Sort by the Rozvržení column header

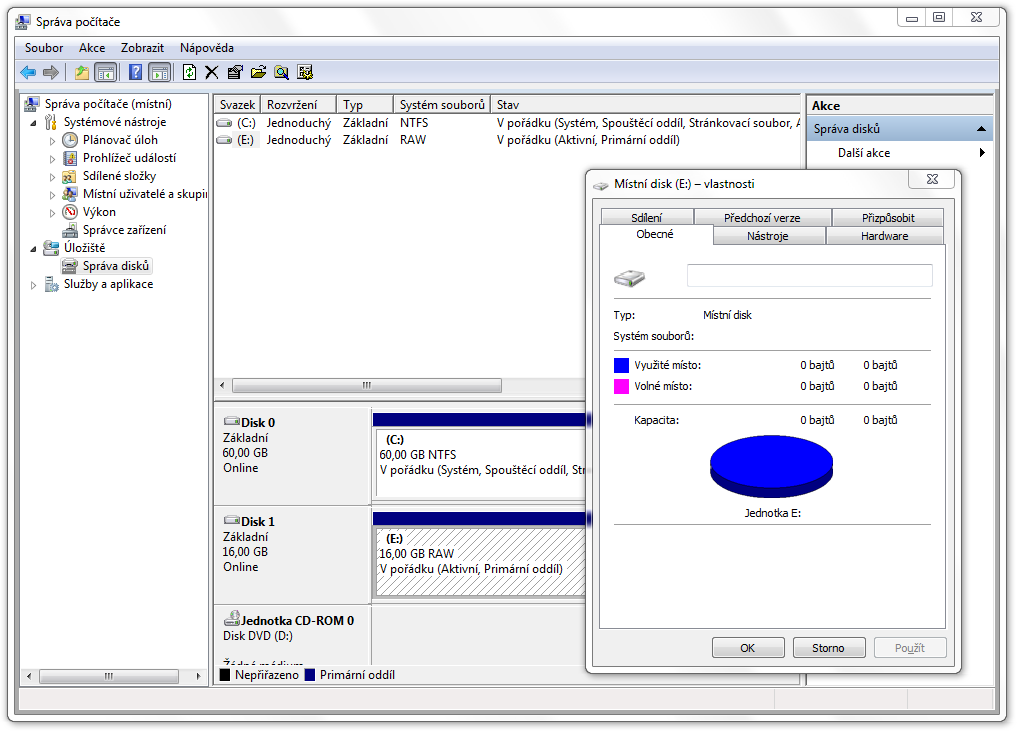pos(298,104)
